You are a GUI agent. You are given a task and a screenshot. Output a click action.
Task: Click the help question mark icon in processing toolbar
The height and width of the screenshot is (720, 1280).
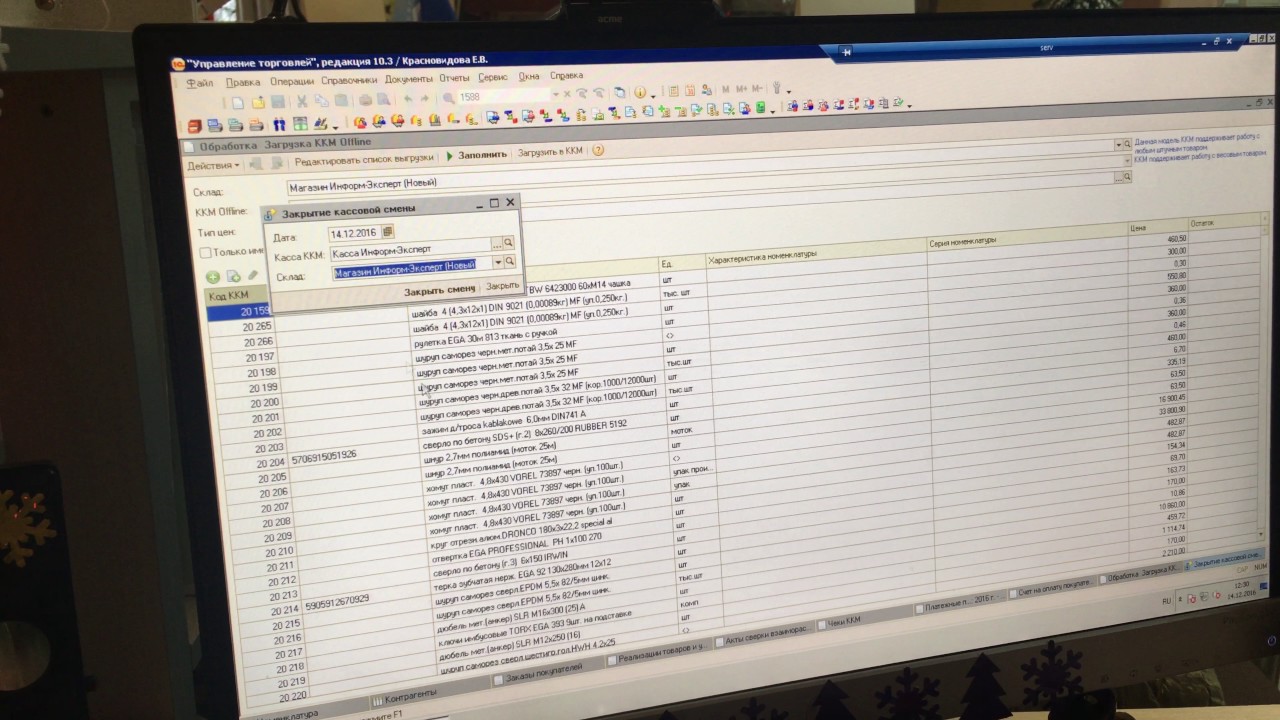tap(597, 150)
